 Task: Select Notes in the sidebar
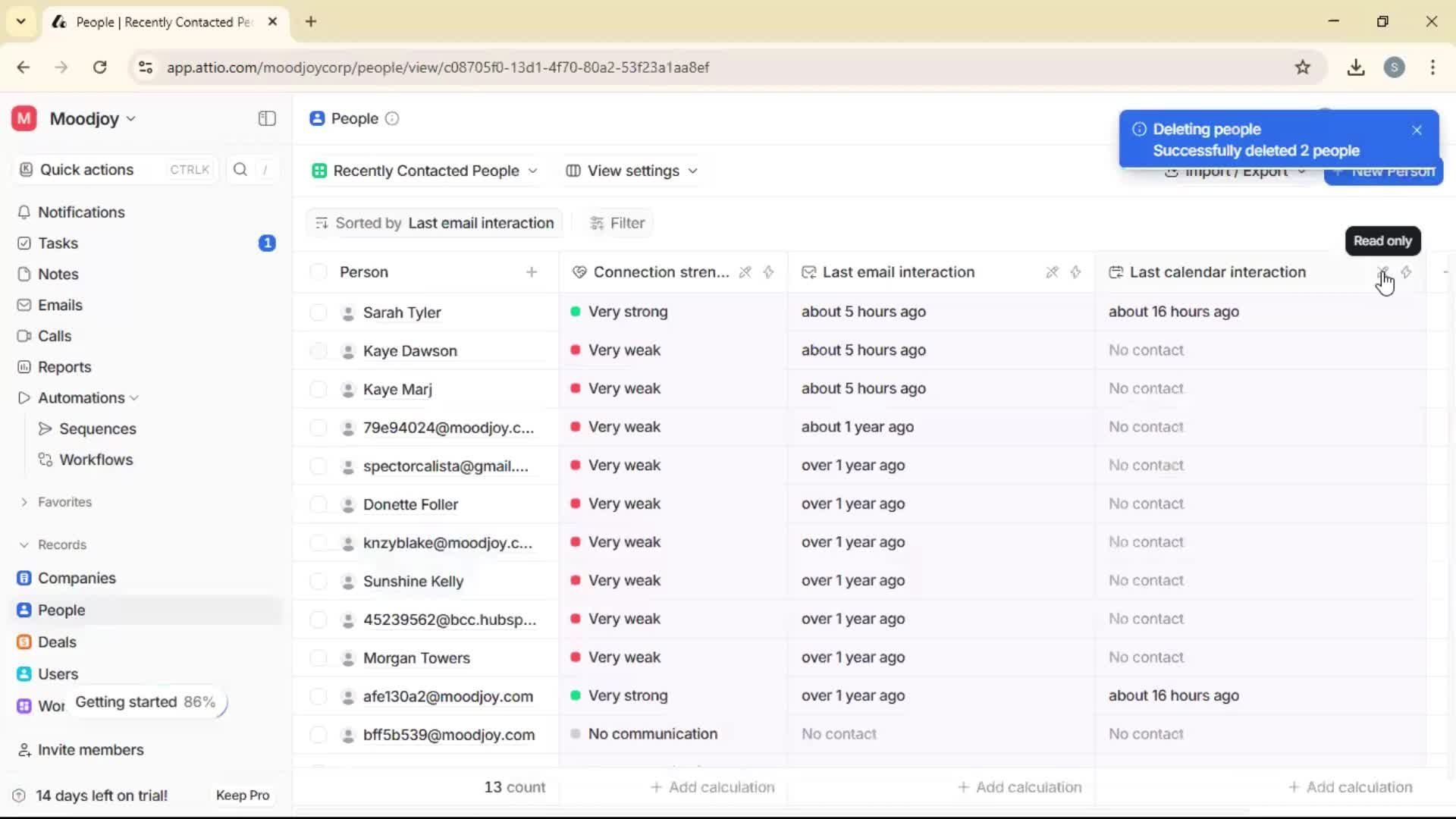[x=58, y=274]
